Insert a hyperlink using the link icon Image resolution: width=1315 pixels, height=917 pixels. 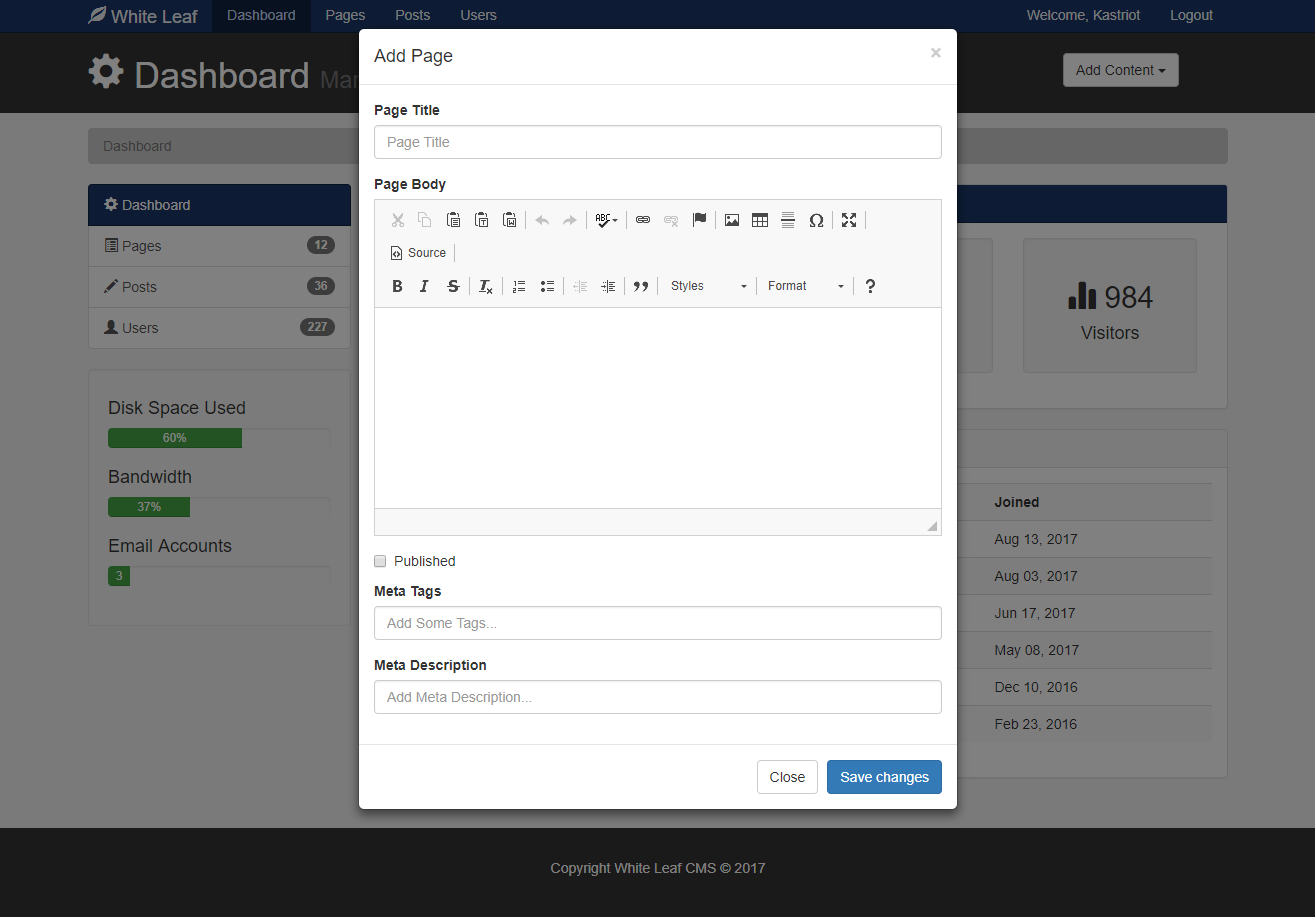pyautogui.click(x=642, y=219)
